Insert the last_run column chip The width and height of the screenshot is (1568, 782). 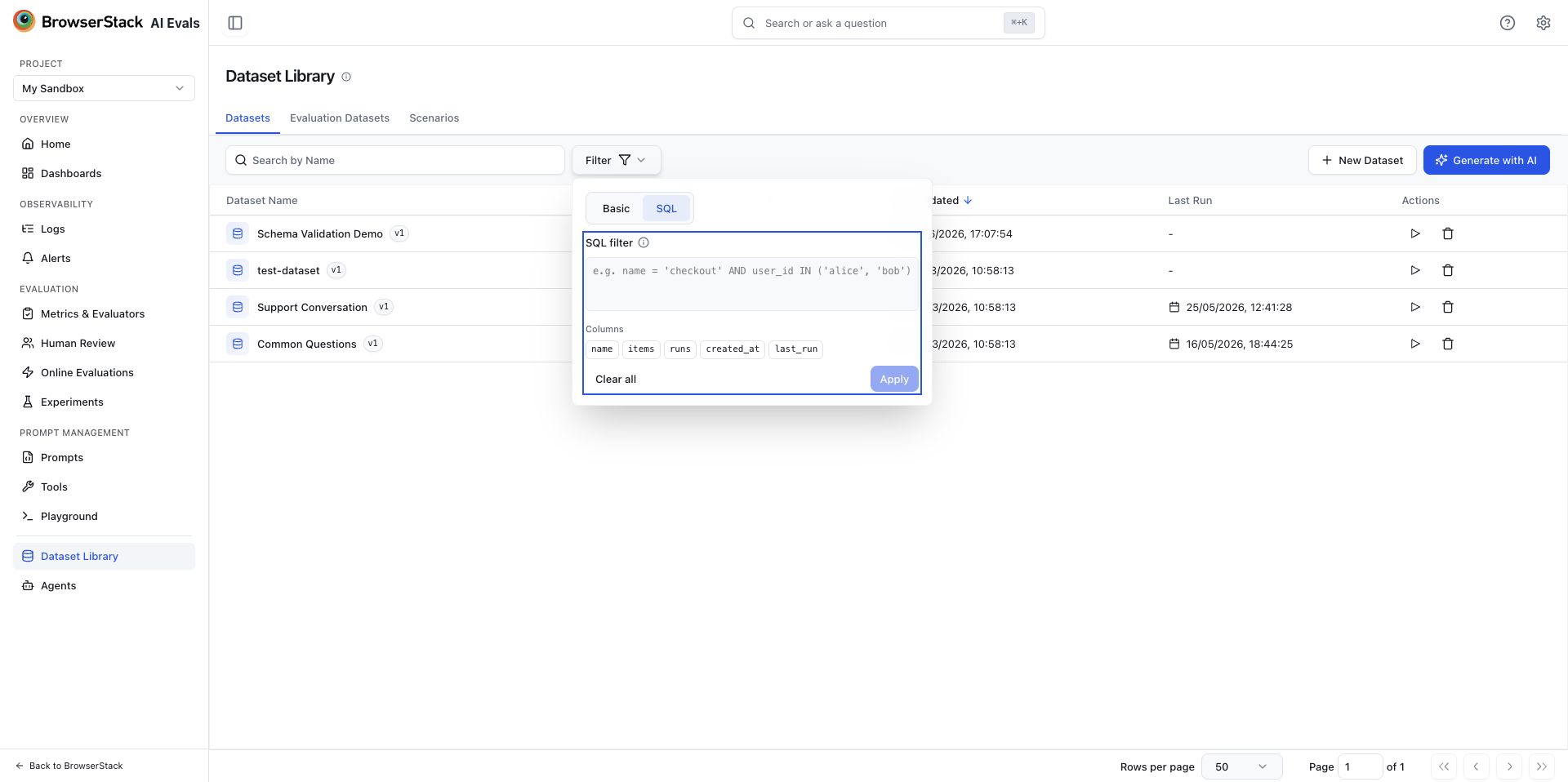point(796,349)
